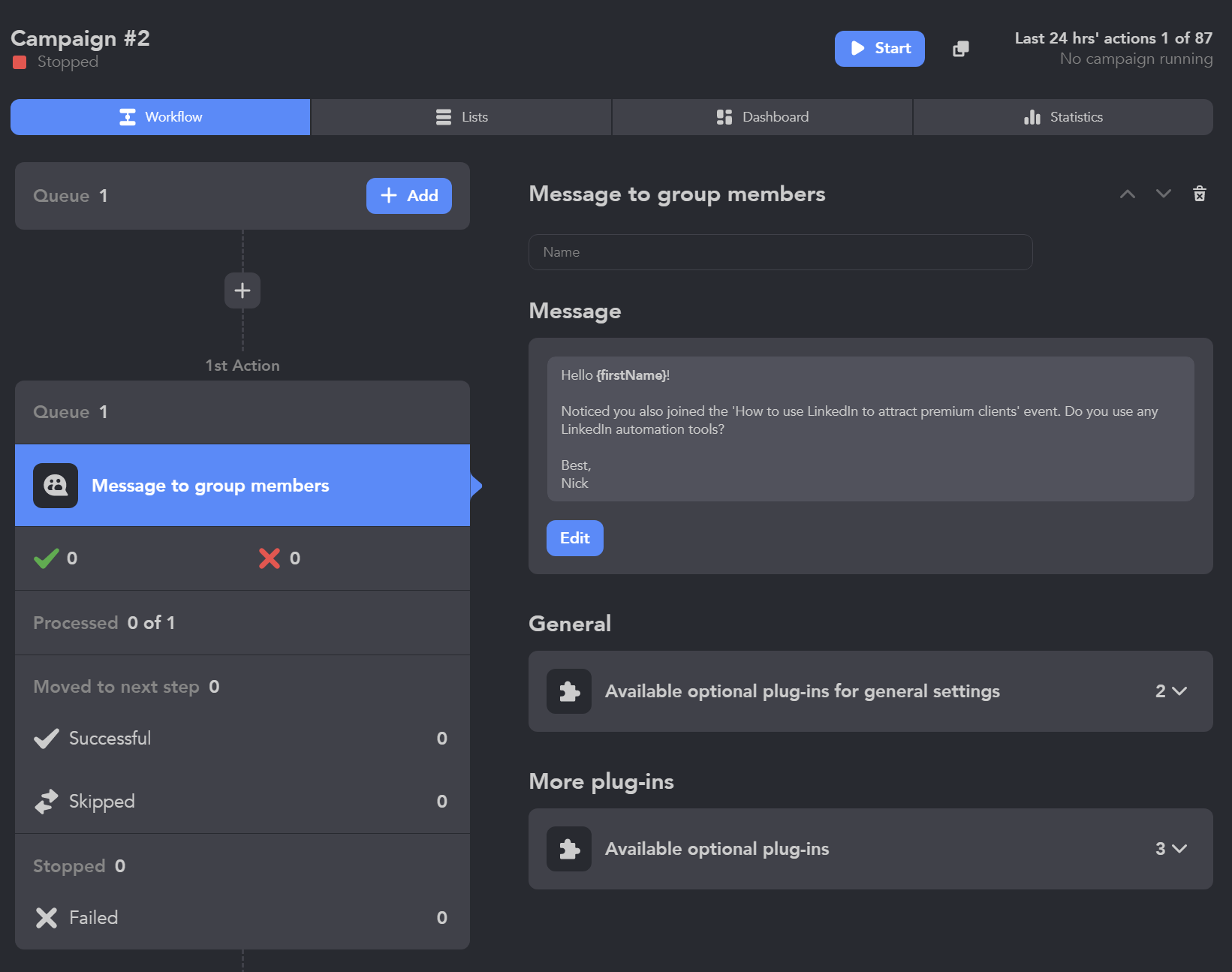Edit the message text
This screenshot has height=972, width=1232.
click(574, 538)
